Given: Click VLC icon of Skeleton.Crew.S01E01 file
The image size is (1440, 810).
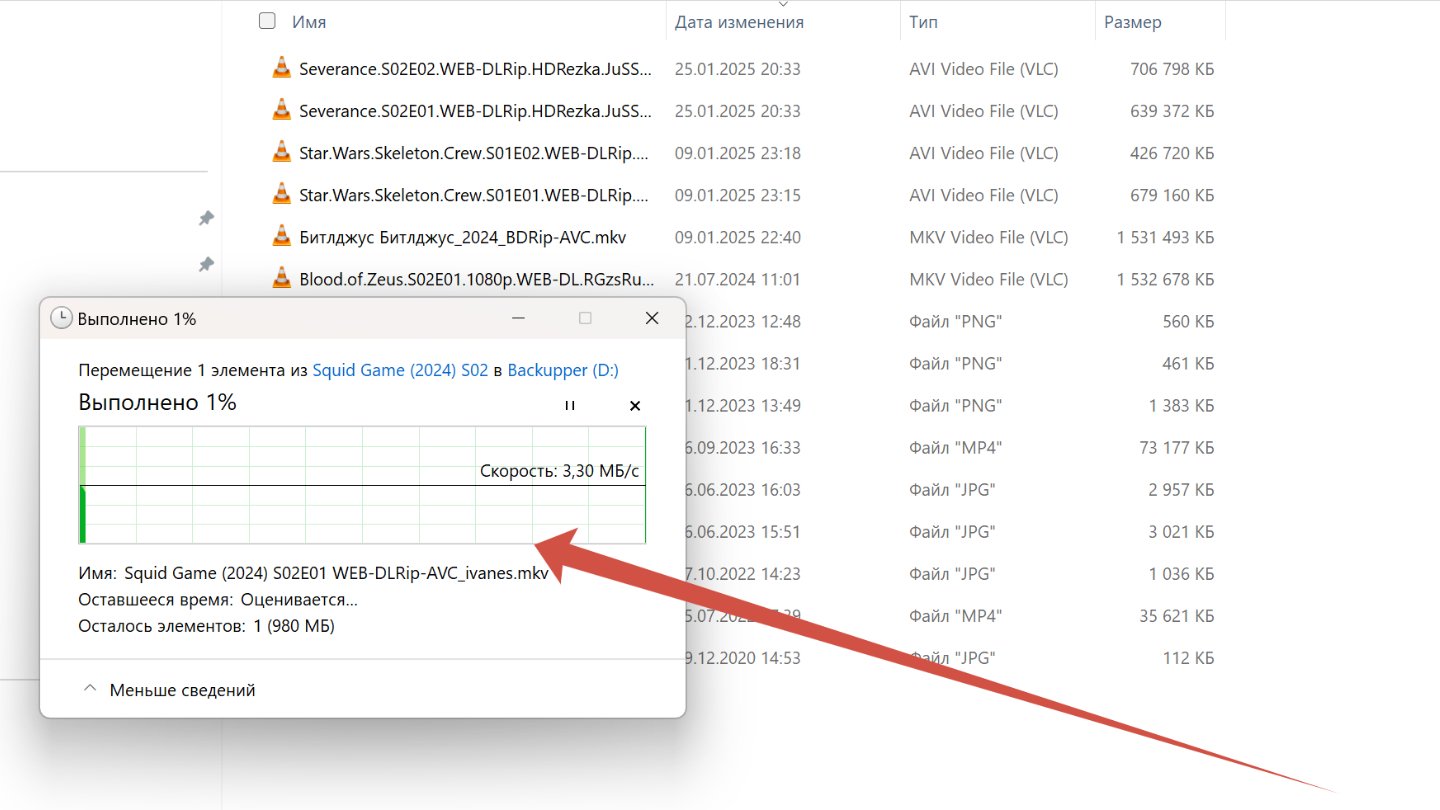Looking at the screenshot, I should [282, 194].
